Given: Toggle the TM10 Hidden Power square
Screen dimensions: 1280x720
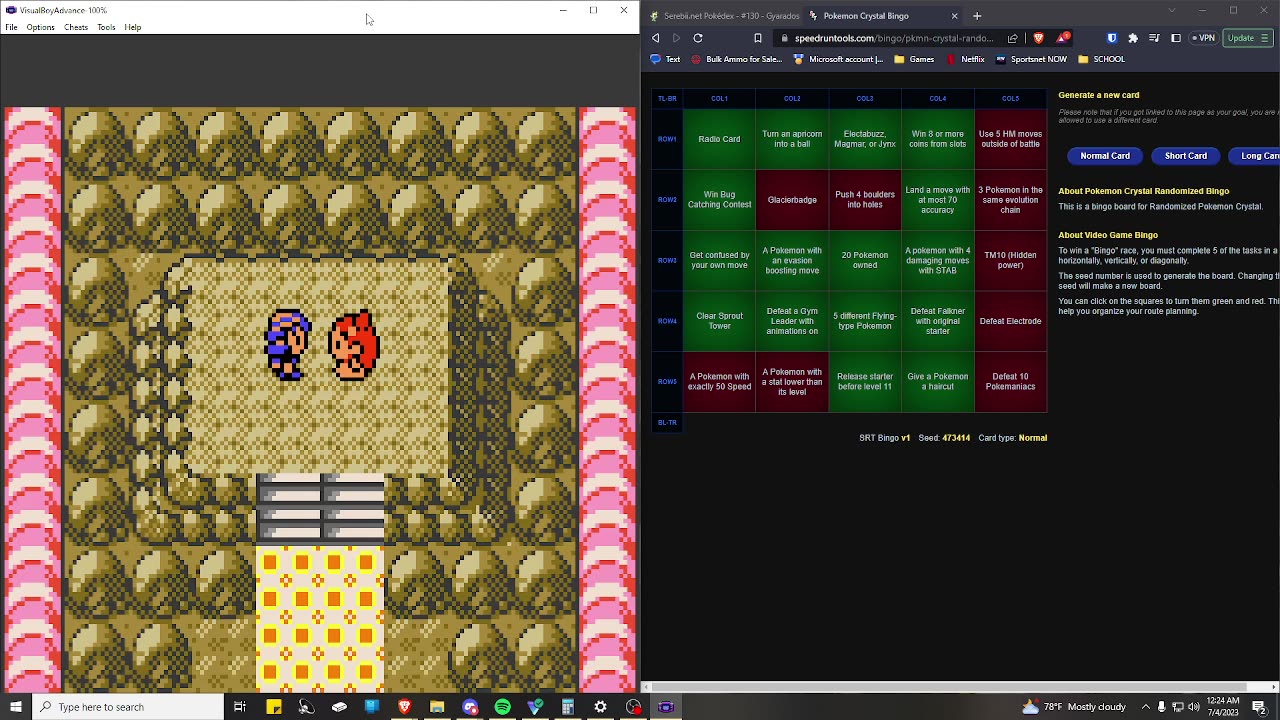Looking at the screenshot, I should point(1010,260).
